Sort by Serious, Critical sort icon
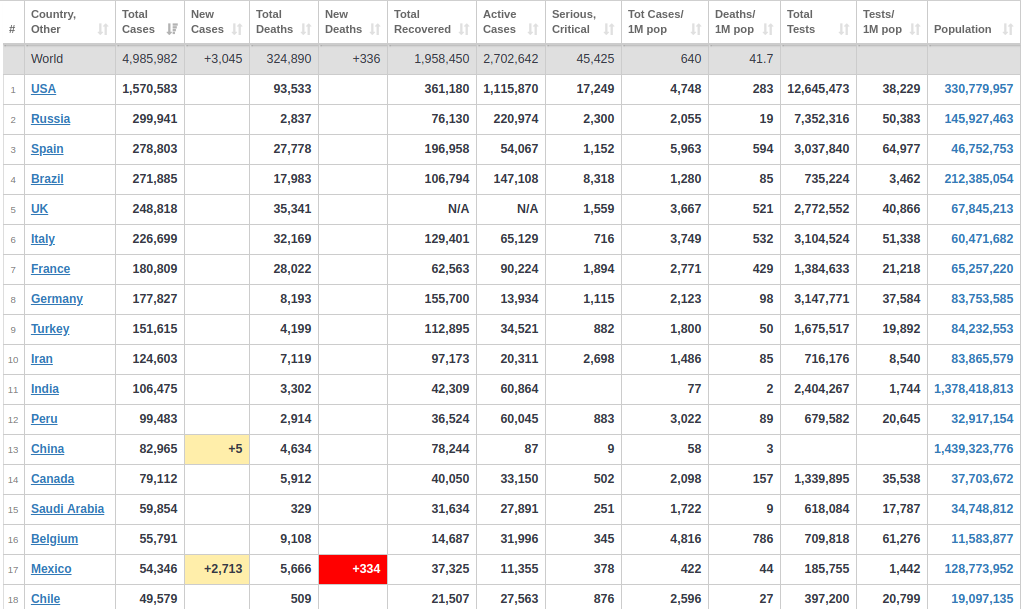Image resolution: width=1021 pixels, height=609 pixels. 609,29
